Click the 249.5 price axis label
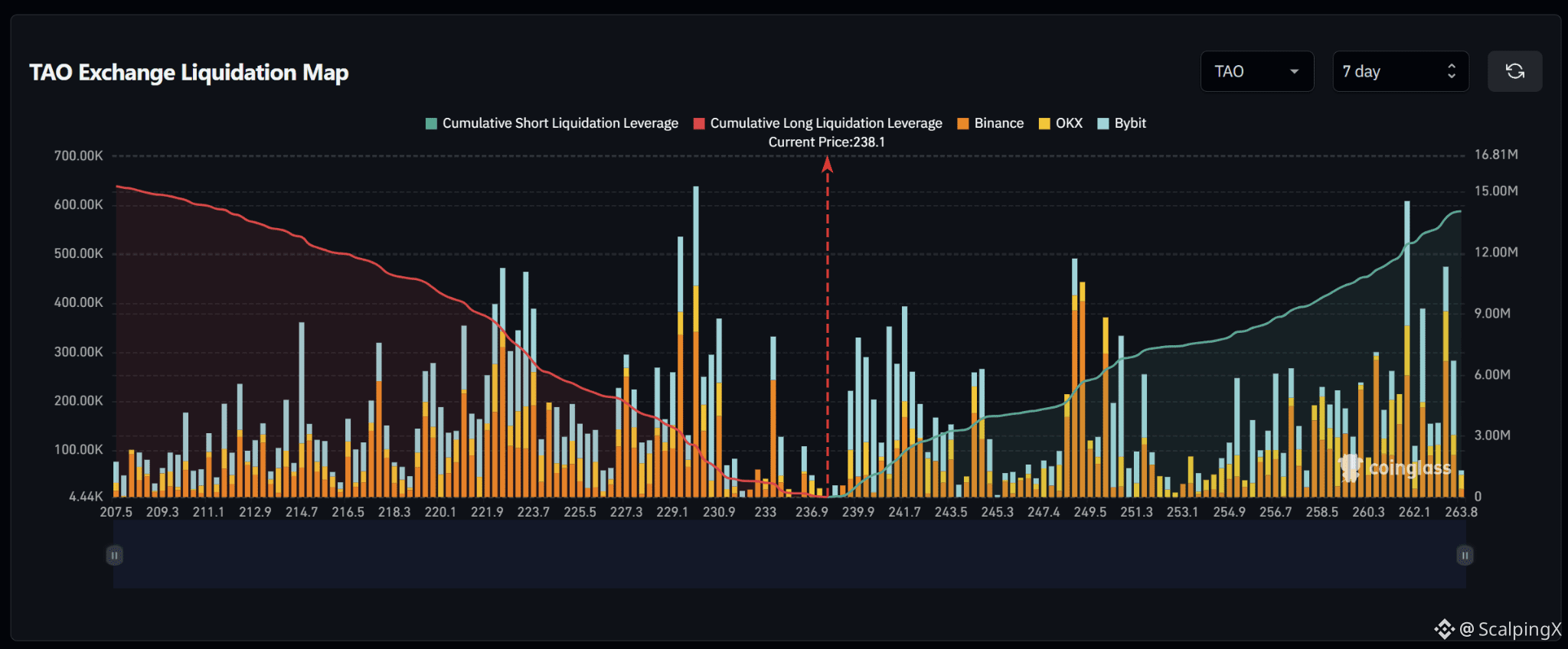Screen dimensions: 1568x649 click(1090, 512)
